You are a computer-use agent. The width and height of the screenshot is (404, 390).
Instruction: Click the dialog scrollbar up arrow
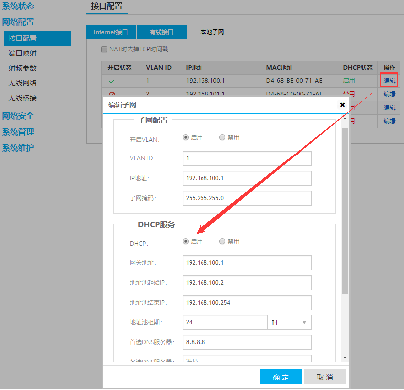click(x=345, y=118)
